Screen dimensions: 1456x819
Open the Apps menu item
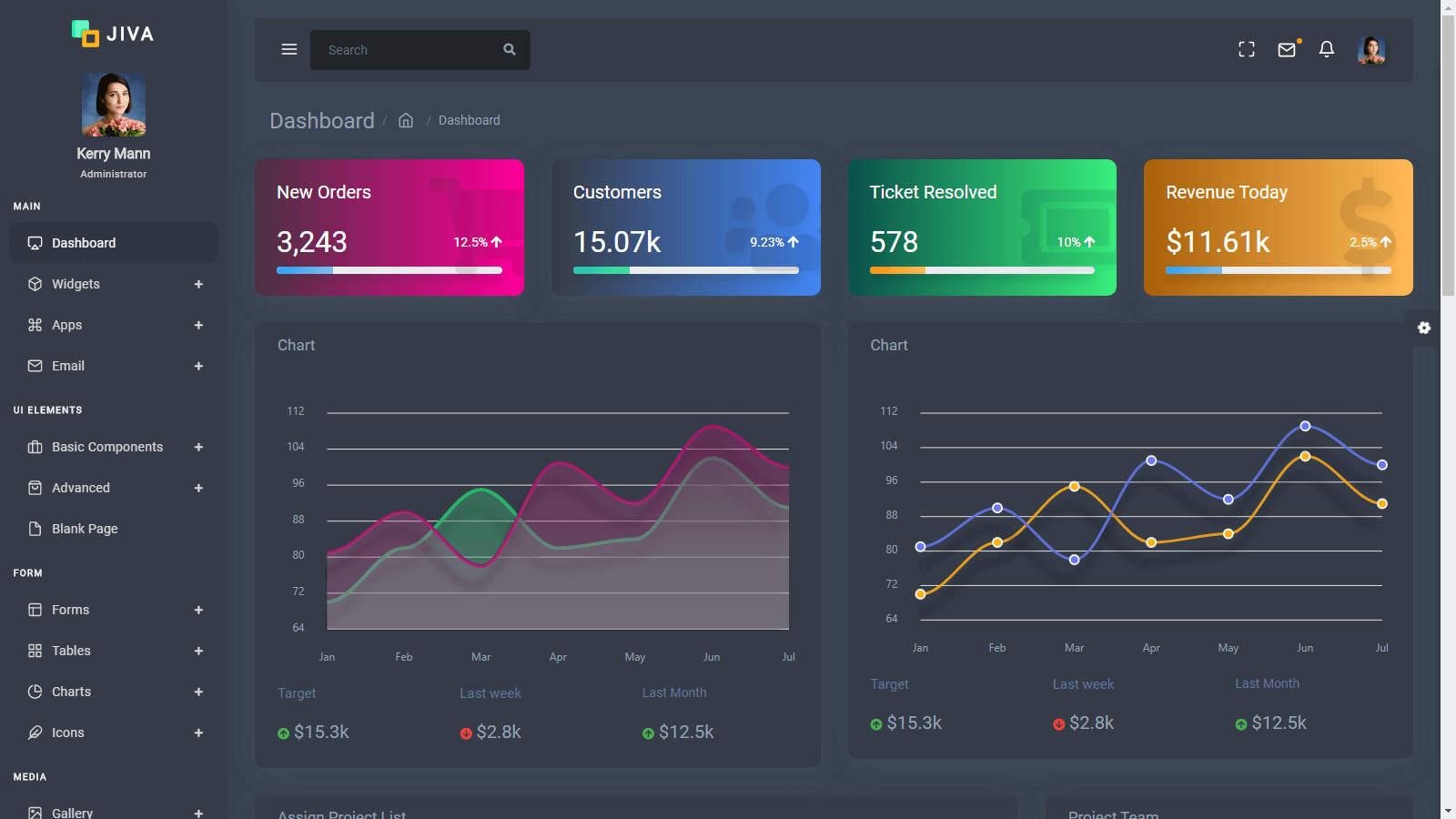tap(114, 325)
